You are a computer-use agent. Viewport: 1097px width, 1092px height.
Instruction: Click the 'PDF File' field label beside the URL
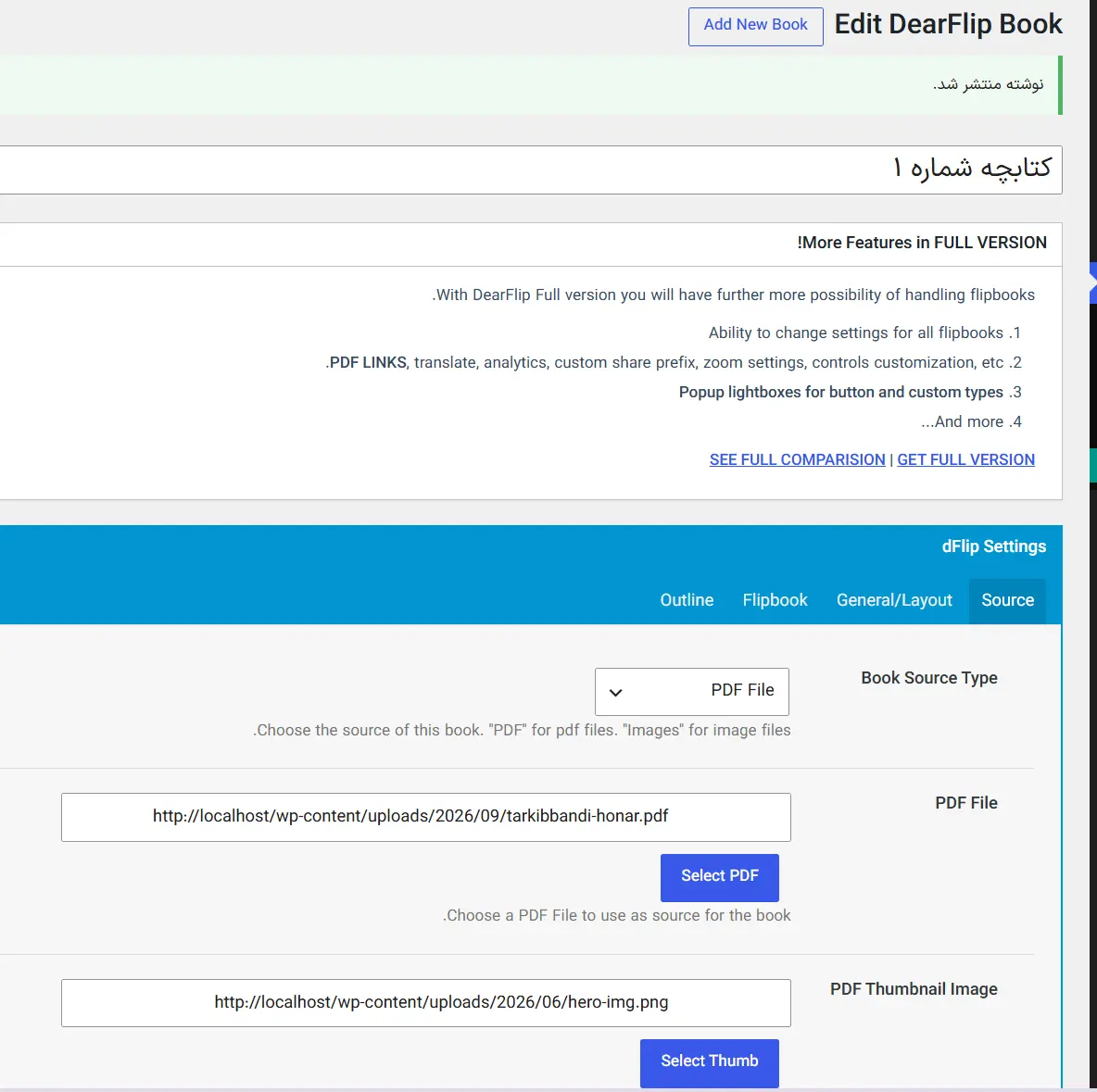point(966,803)
